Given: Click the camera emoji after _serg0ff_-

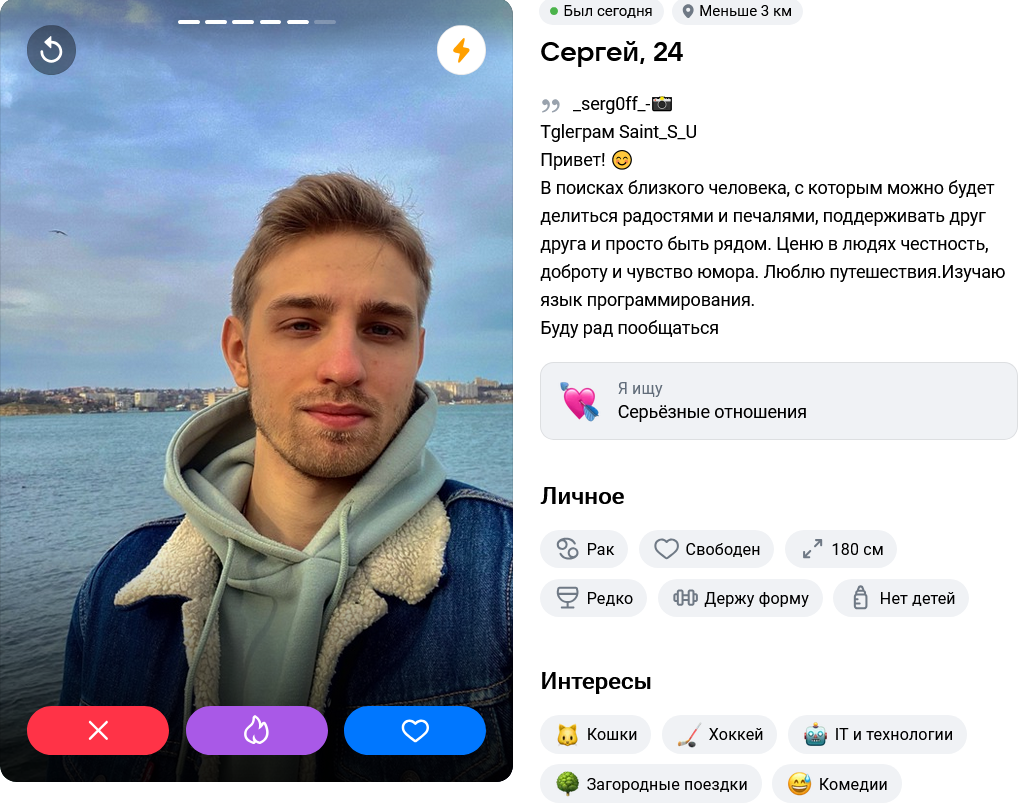Looking at the screenshot, I should pos(662,103).
